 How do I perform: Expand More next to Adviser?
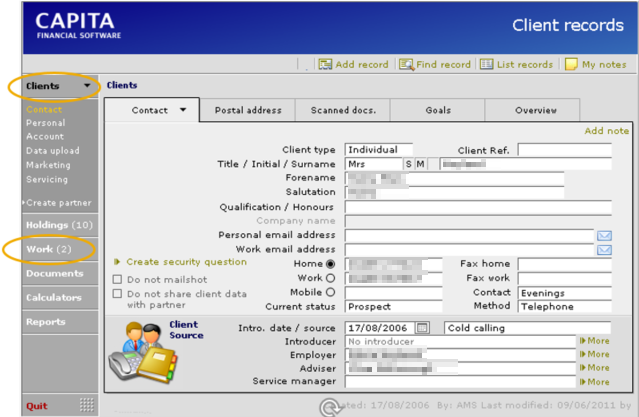595,368
